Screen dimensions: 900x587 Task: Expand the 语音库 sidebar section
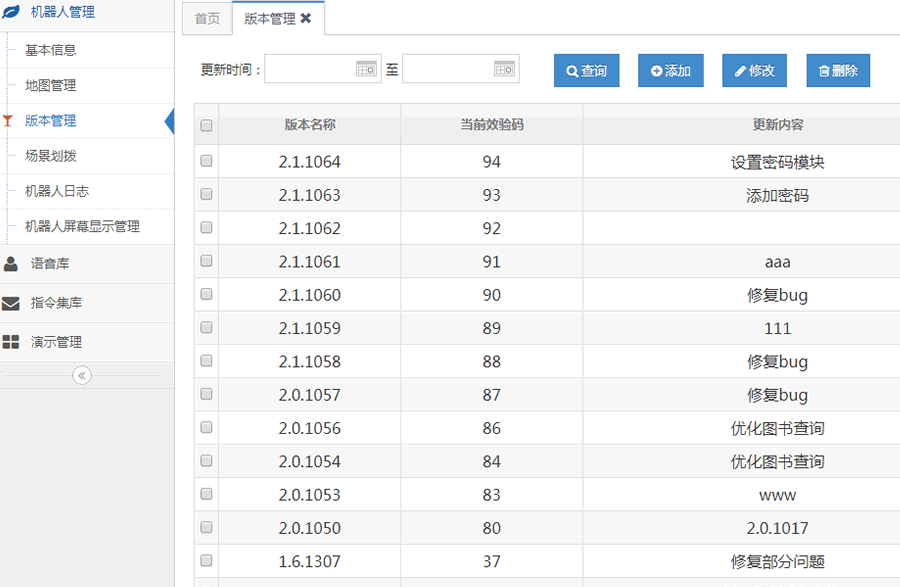pos(50,264)
